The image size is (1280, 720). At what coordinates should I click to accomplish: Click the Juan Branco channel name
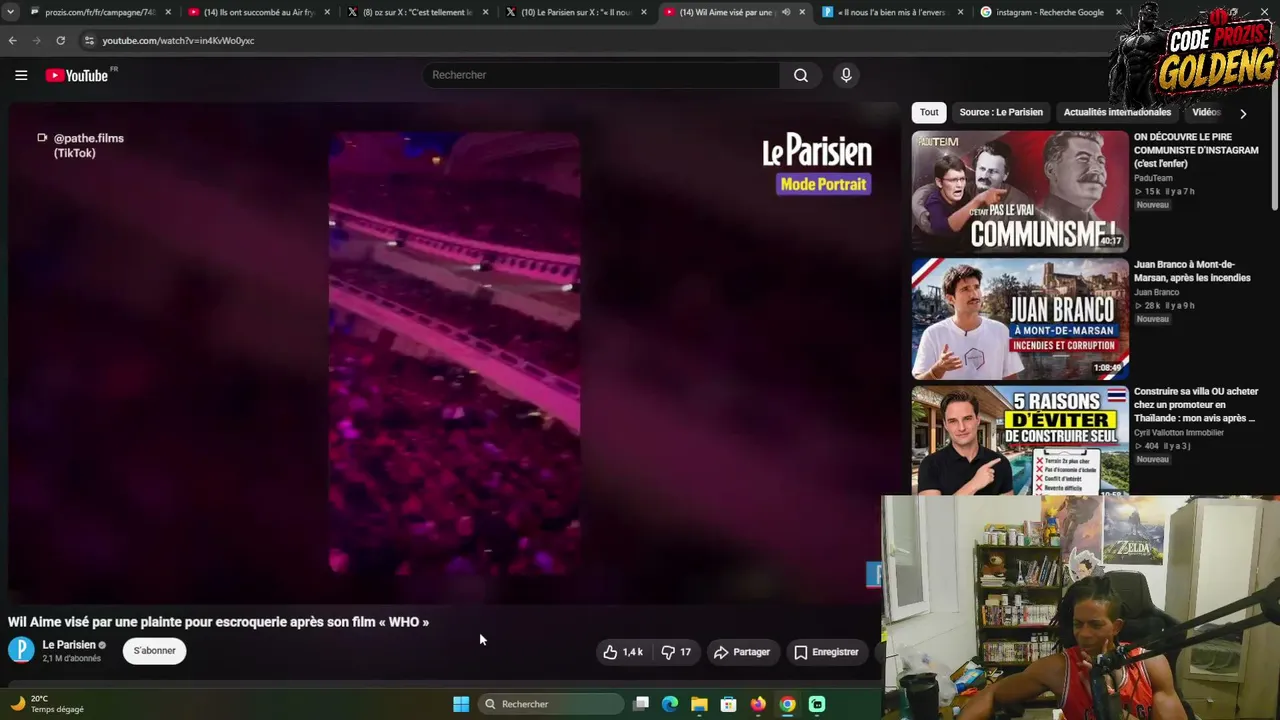point(1156,292)
